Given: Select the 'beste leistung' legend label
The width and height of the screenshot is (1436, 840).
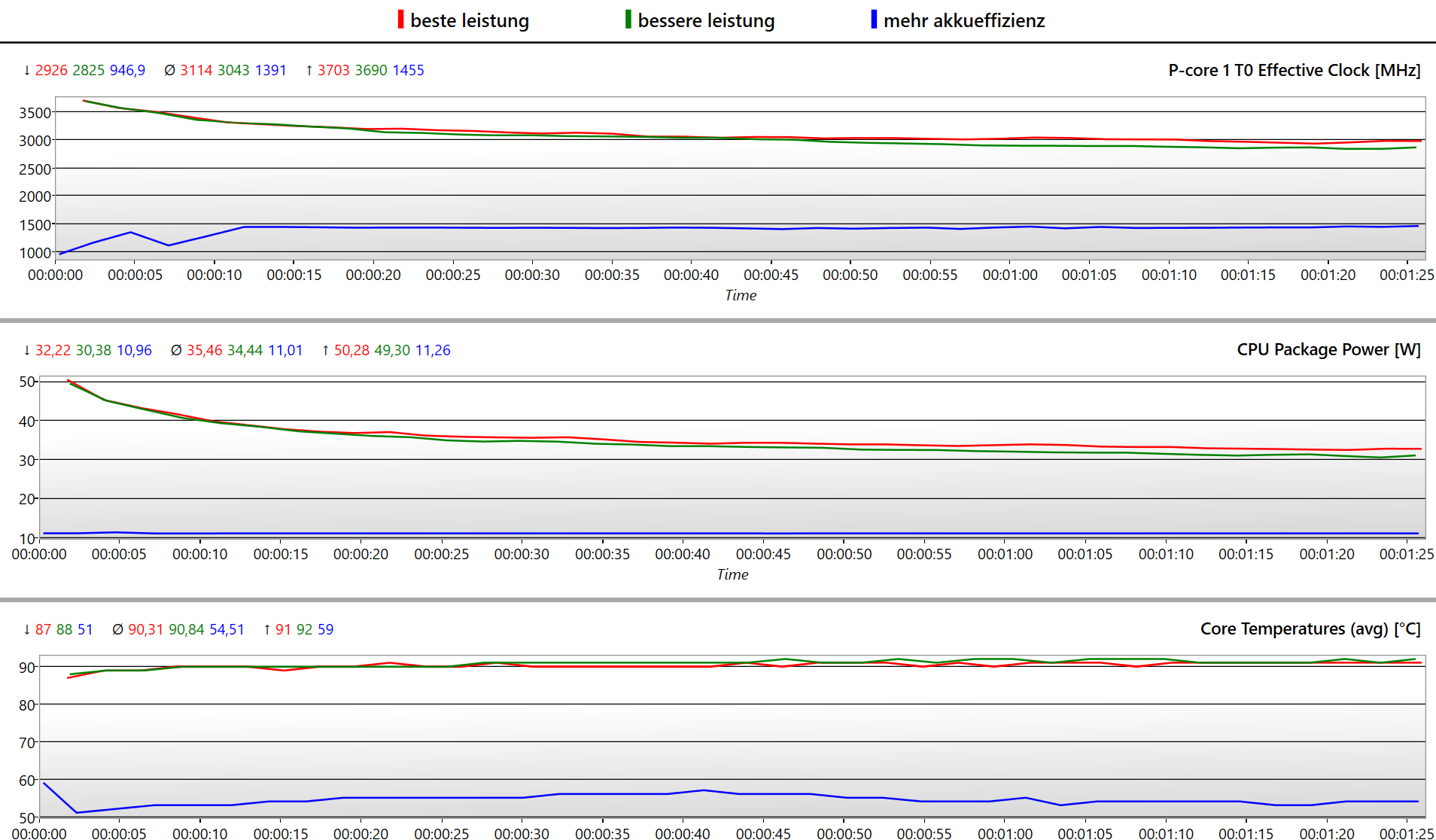Looking at the screenshot, I should point(470,20).
